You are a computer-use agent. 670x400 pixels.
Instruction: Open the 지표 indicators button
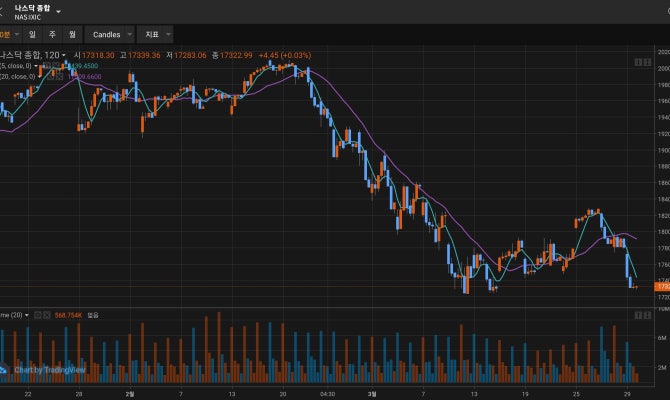(152, 33)
